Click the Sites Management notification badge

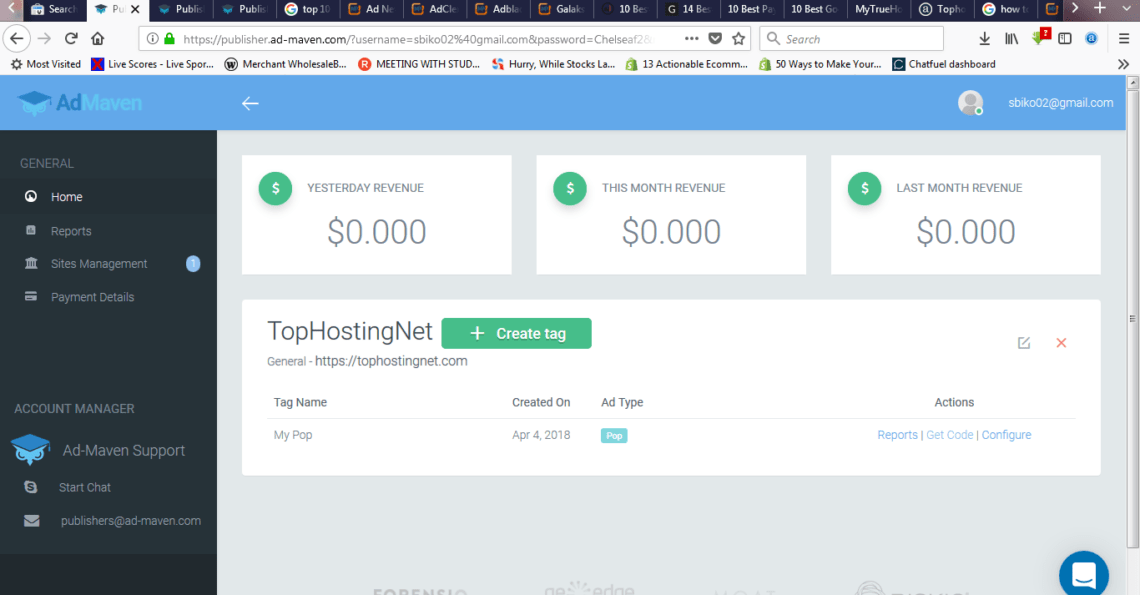pyautogui.click(x=193, y=263)
